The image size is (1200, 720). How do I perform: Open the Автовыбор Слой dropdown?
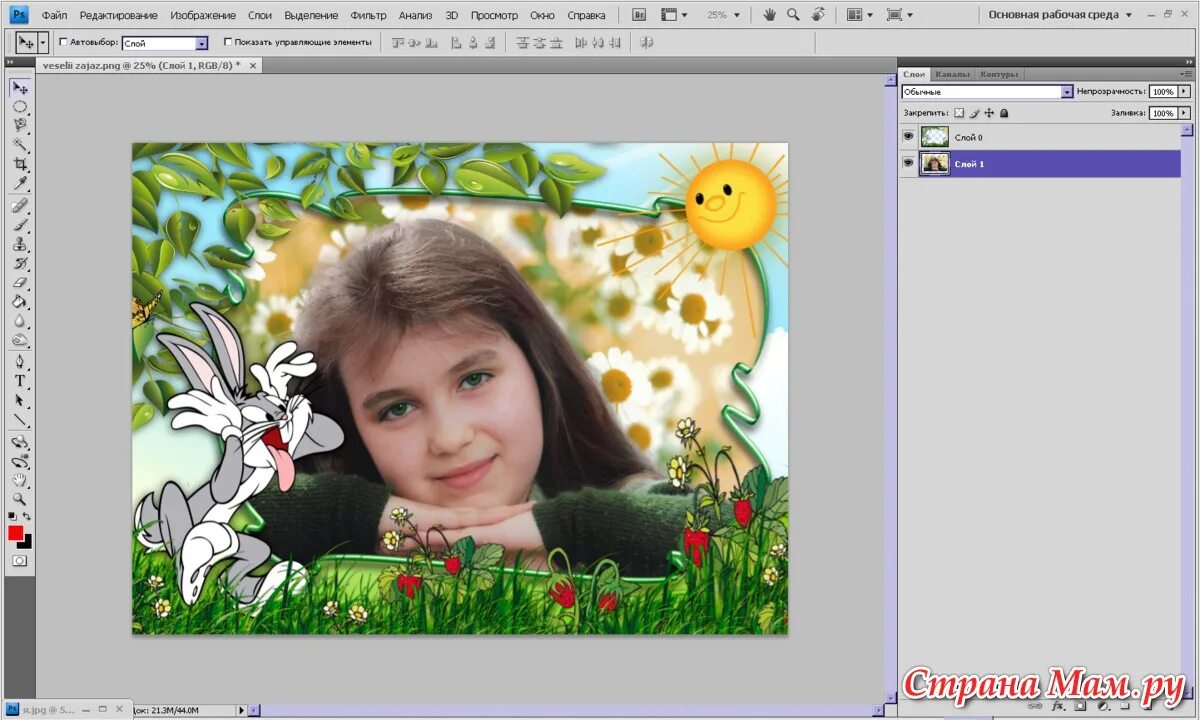point(201,43)
